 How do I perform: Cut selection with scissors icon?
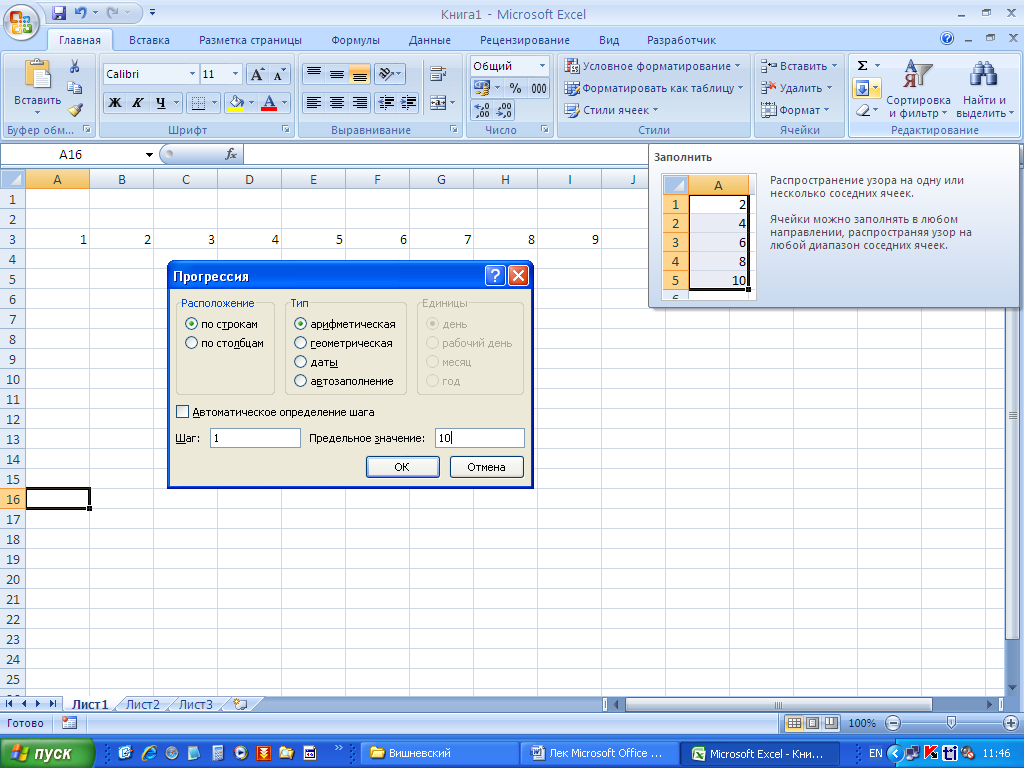[x=74, y=66]
